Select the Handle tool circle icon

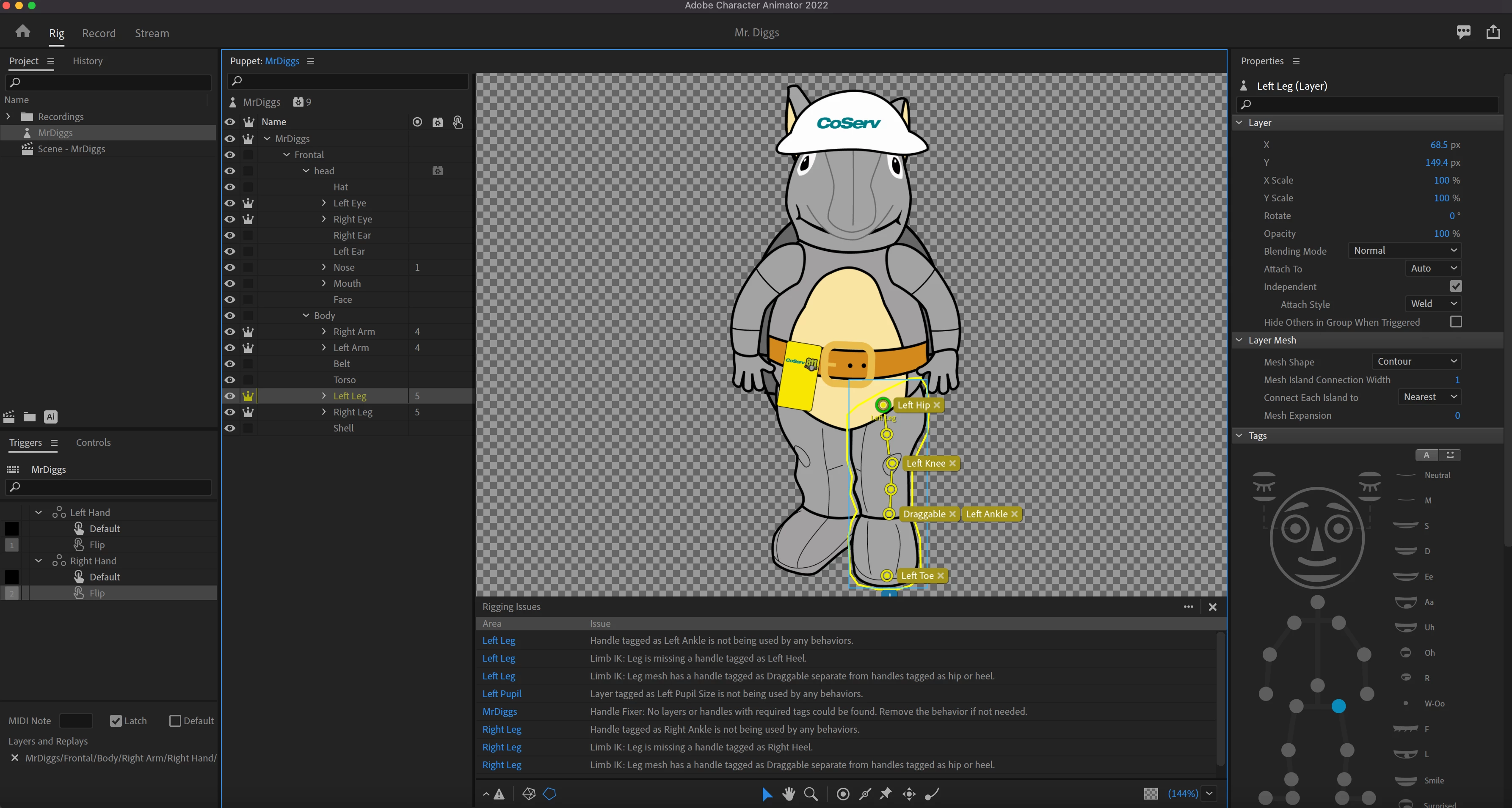[x=843, y=794]
